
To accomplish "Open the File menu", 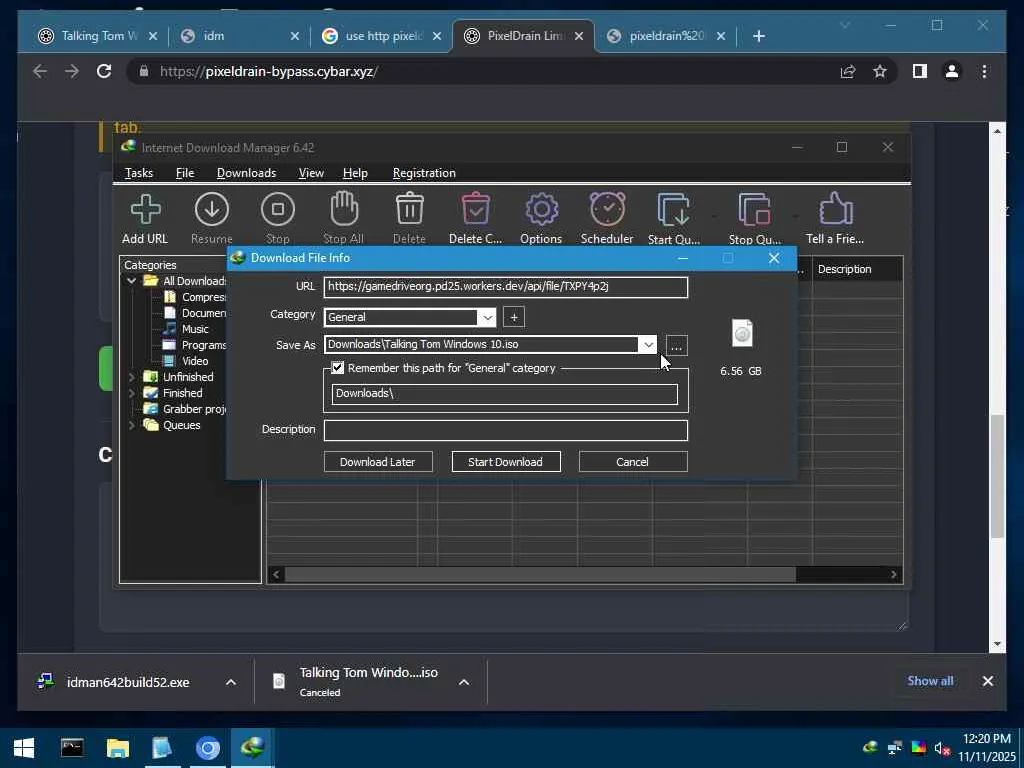I will coord(185,173).
